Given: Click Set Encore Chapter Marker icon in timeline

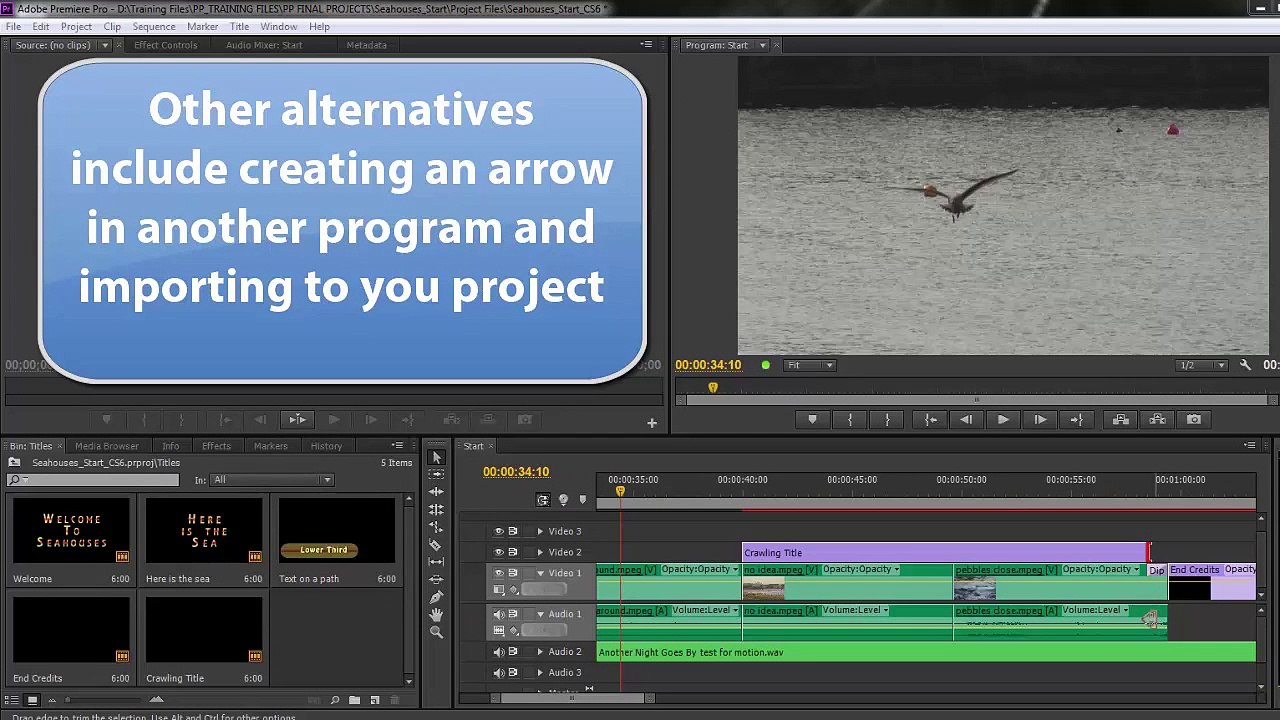Looking at the screenshot, I should point(563,499).
